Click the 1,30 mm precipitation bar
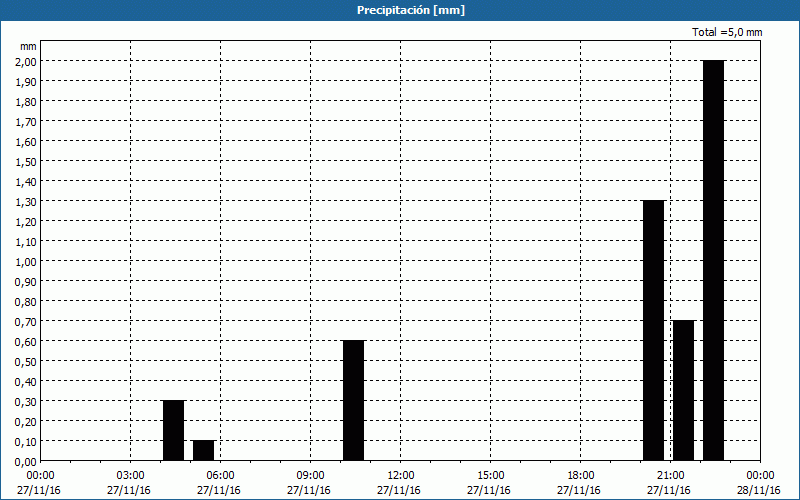The height and width of the screenshot is (500, 800). point(654,331)
